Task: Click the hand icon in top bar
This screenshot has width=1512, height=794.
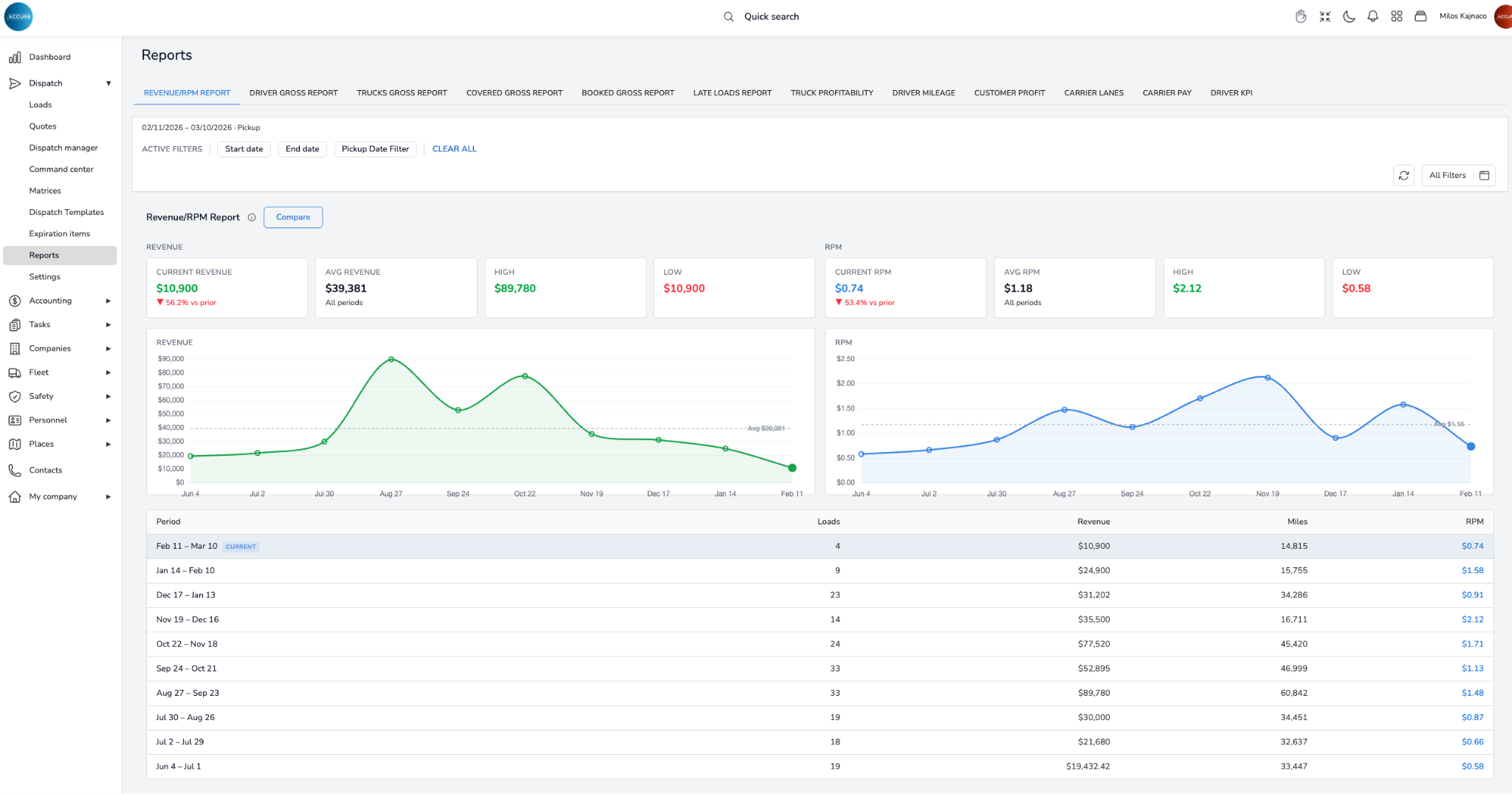Action: [x=1301, y=16]
